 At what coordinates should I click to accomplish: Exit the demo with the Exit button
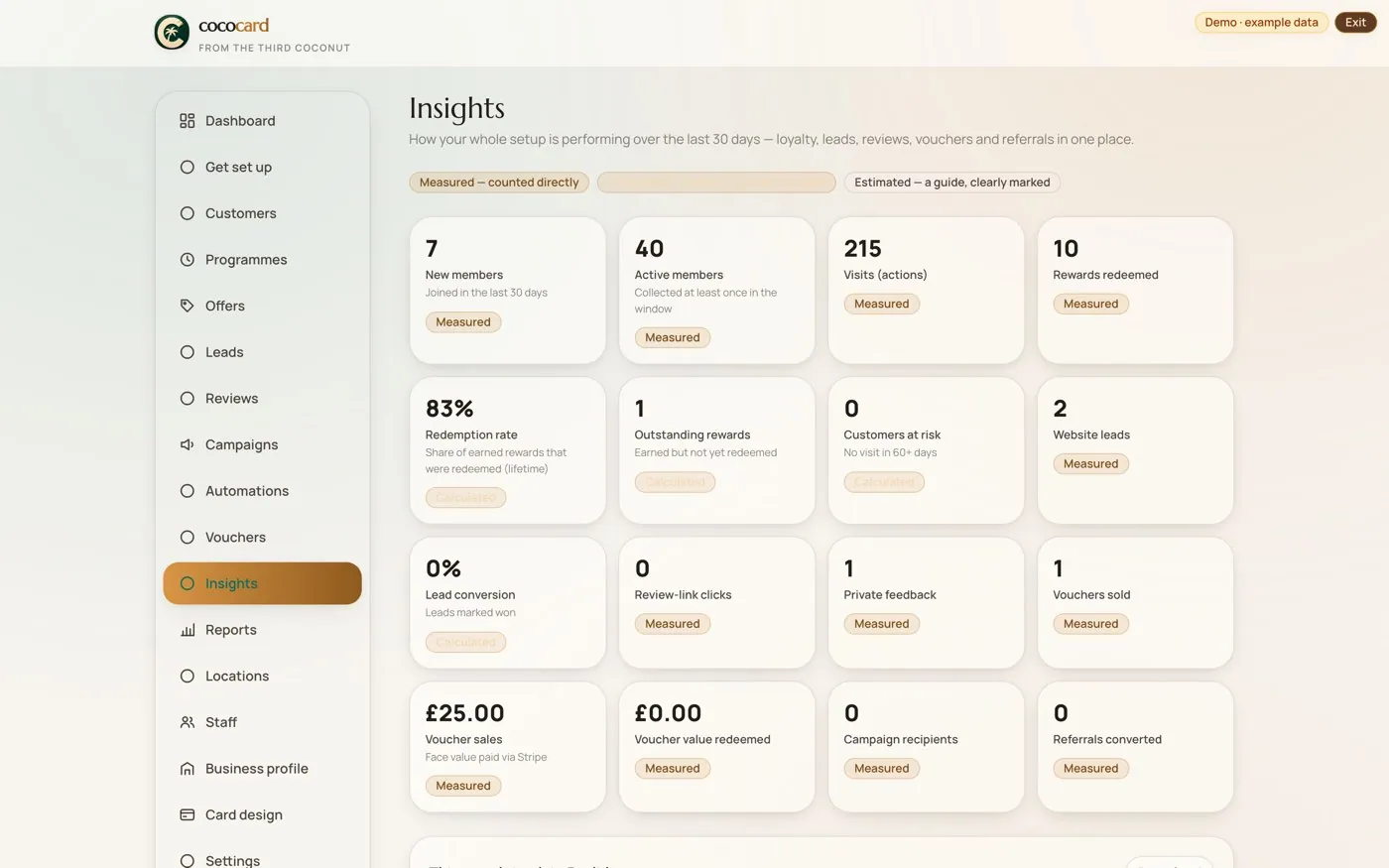pyautogui.click(x=1355, y=22)
